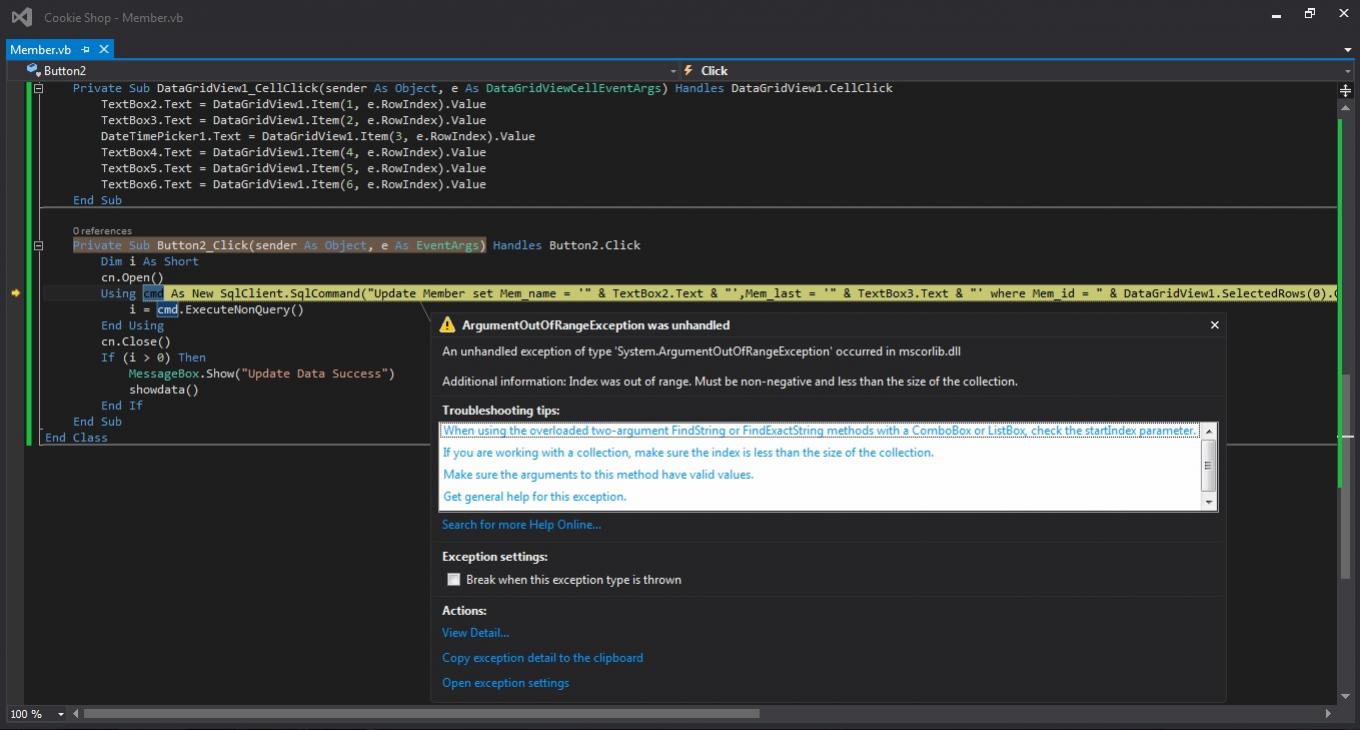
Task: Click the yellow current statement arrow
Action: 15,293
